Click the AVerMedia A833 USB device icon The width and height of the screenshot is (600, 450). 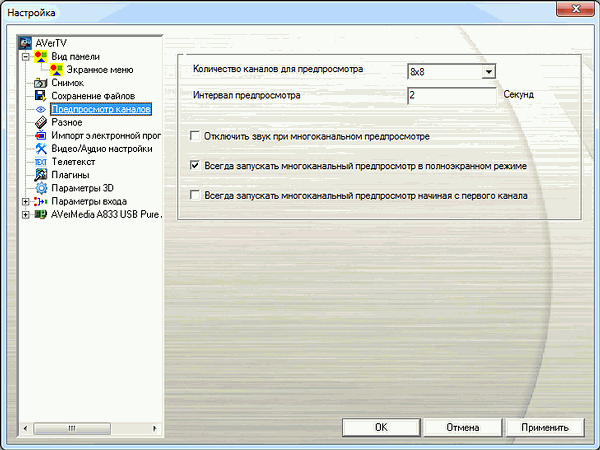coord(41,214)
